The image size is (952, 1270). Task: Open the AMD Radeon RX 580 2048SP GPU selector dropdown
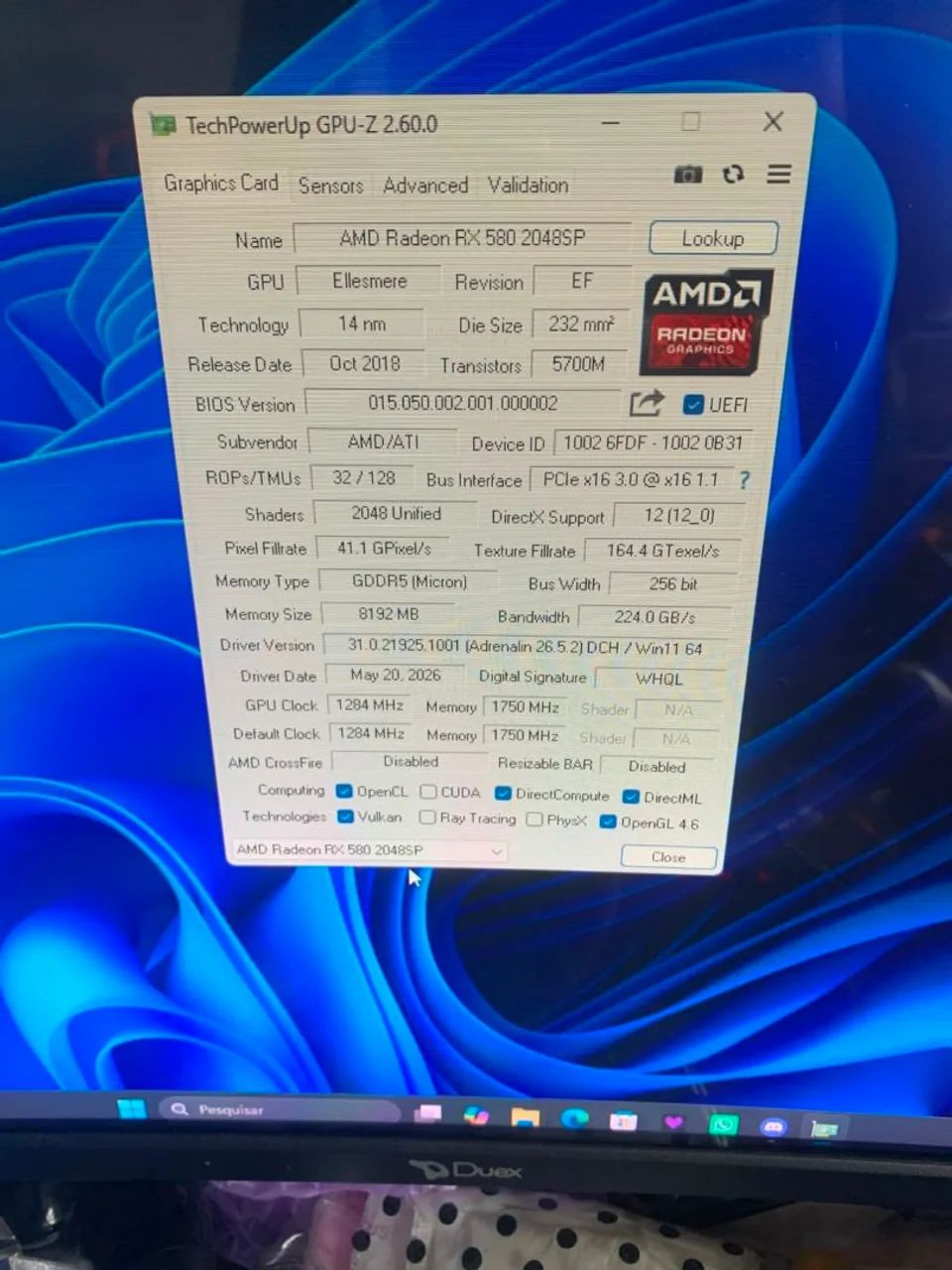pos(369,850)
